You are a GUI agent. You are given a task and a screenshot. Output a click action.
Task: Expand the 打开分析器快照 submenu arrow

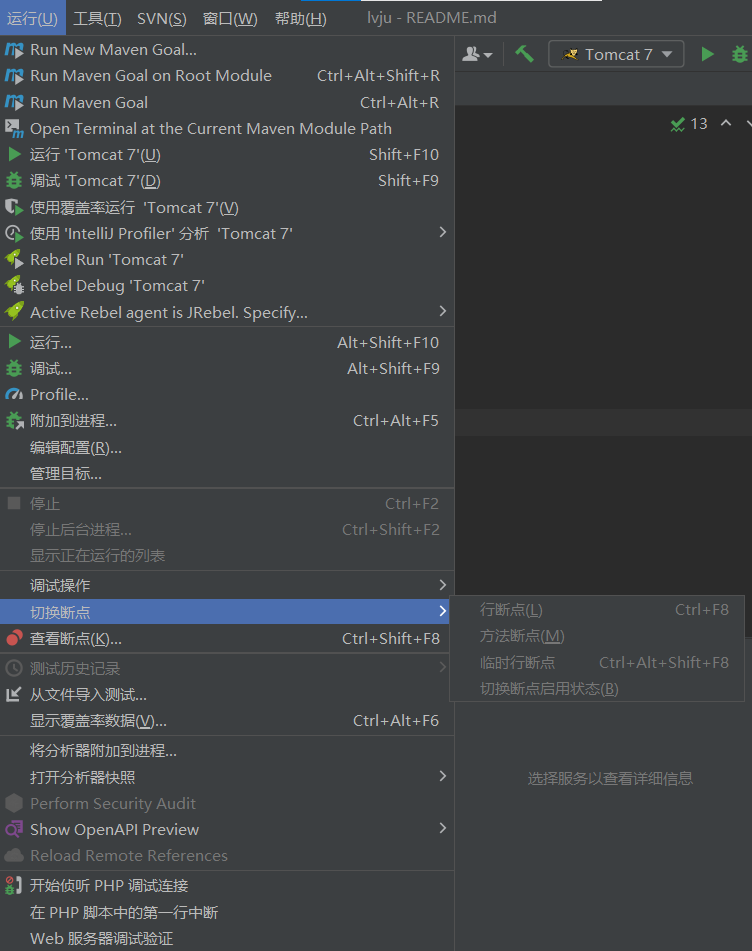tap(443, 776)
